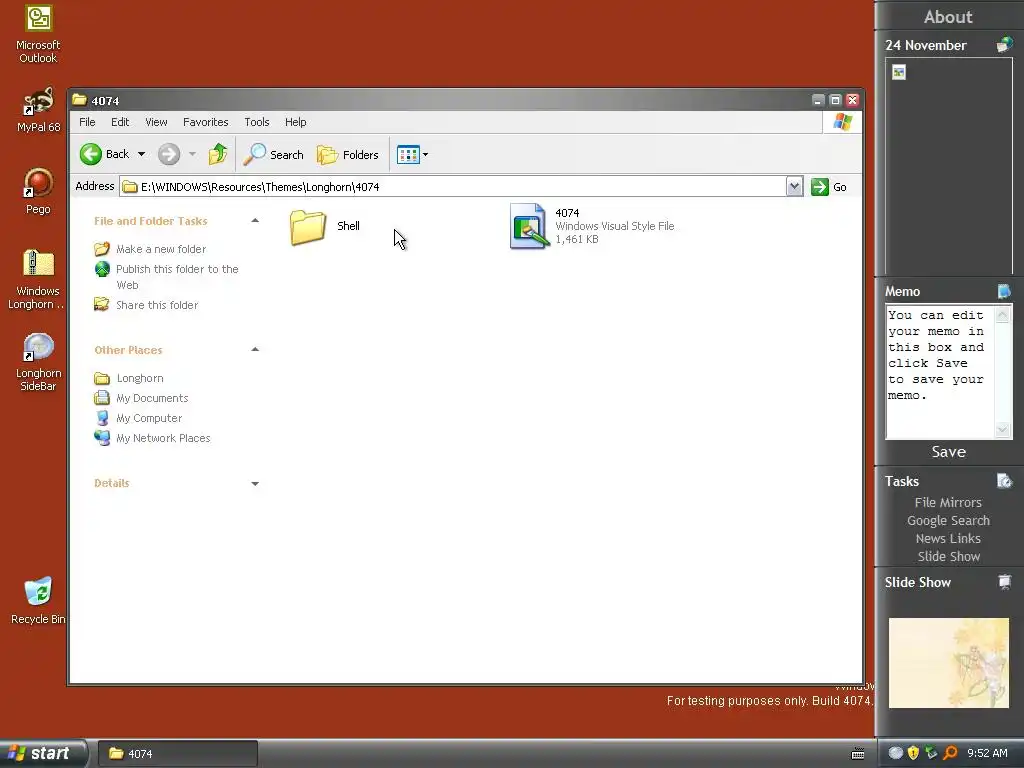
Task: Collapse the File and Folder Tasks section
Action: click(x=255, y=221)
